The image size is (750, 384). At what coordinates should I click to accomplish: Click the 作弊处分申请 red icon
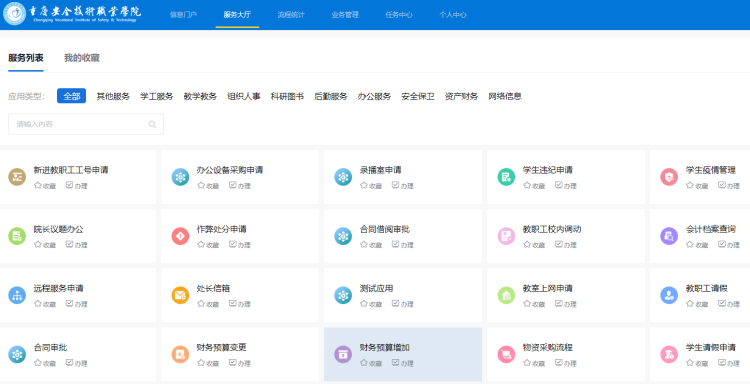[x=180, y=236]
